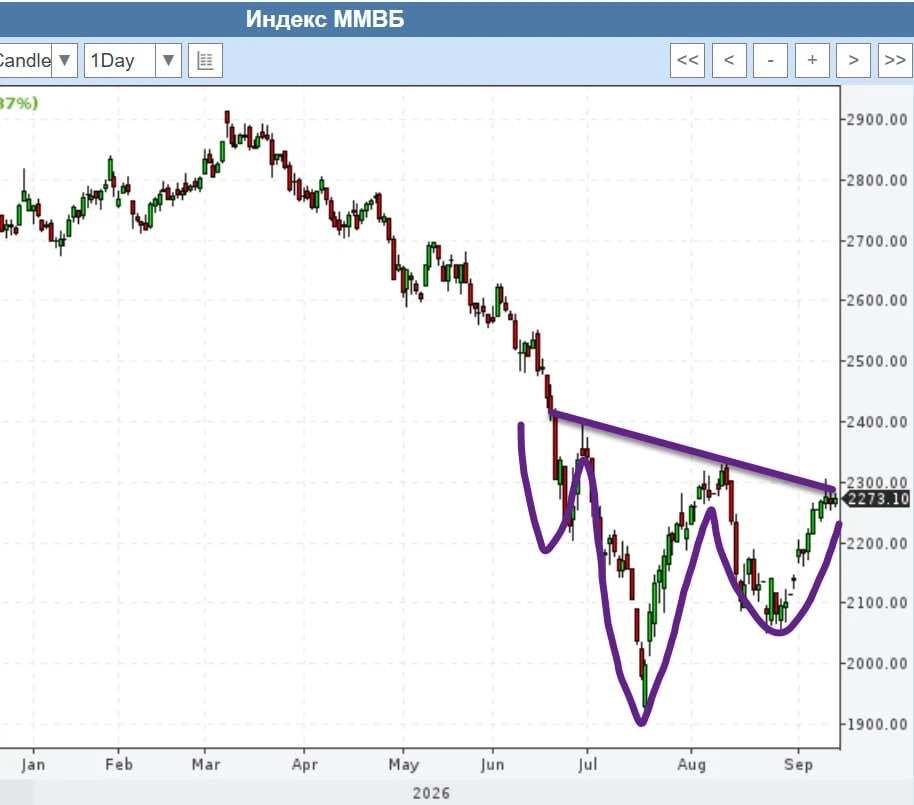Click the Sep marker on time axis
Viewport: 914px width, 805px height.
click(x=798, y=764)
